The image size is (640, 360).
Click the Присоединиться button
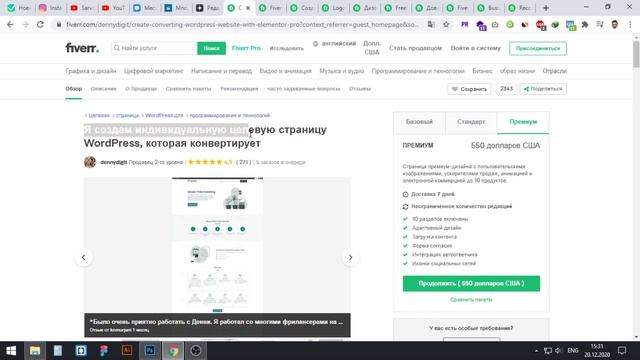point(538,48)
